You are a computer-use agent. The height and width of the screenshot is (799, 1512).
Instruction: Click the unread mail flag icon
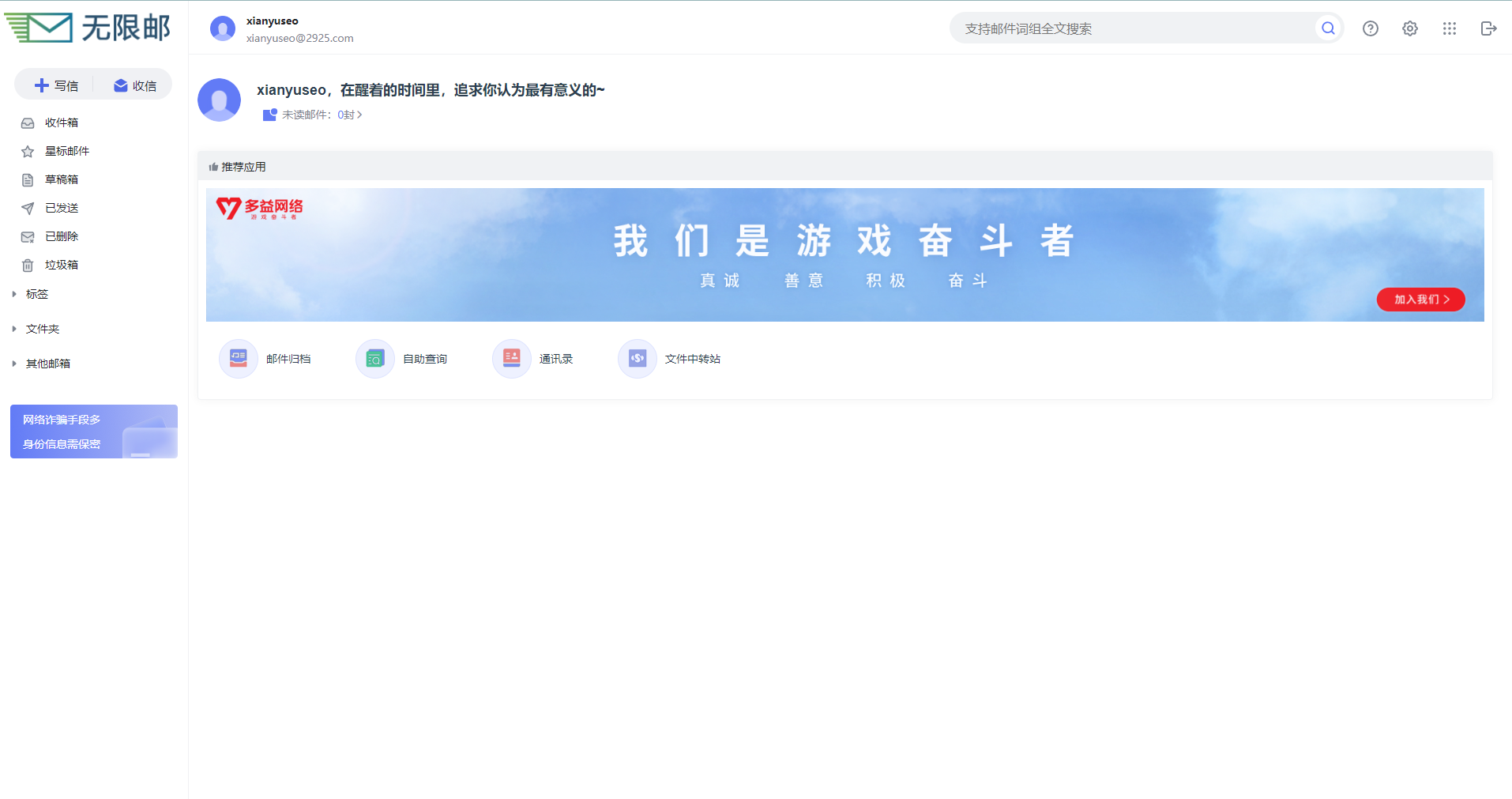(270, 115)
